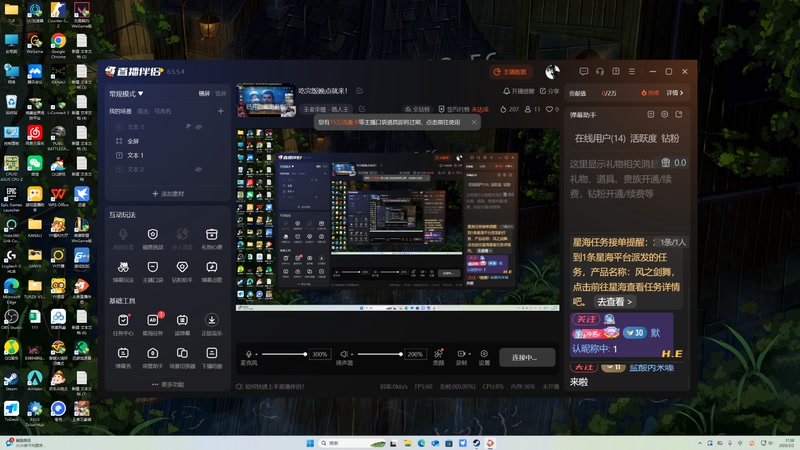Open the 活跃度 tab
Screen dimensions: 800x450
[643, 138]
